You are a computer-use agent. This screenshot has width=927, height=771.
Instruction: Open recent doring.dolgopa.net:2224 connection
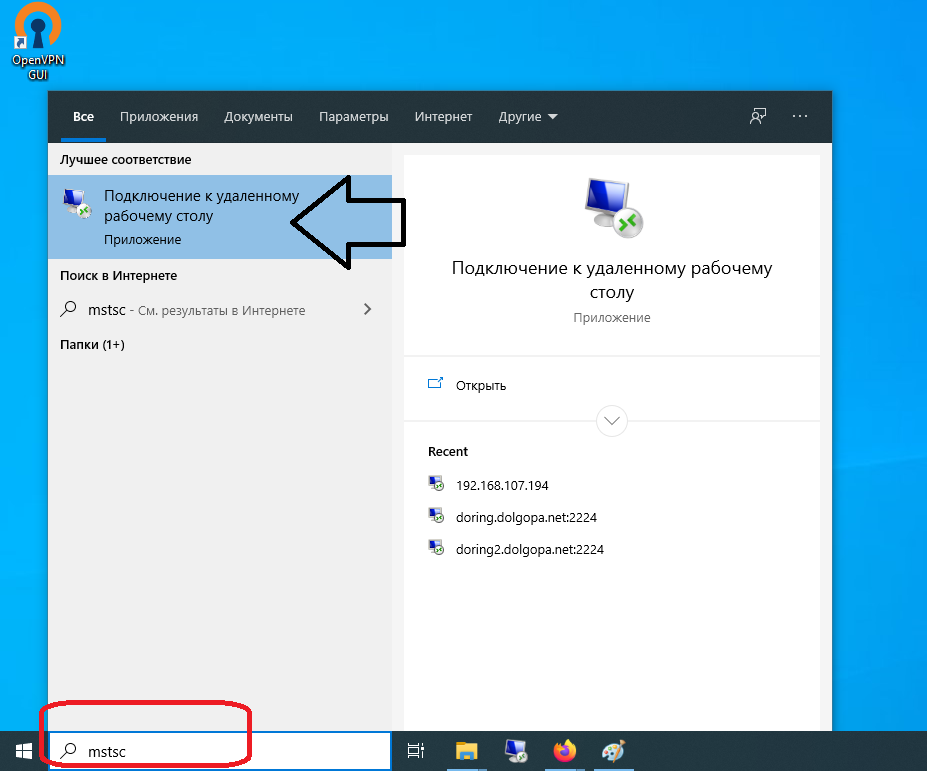(526, 517)
